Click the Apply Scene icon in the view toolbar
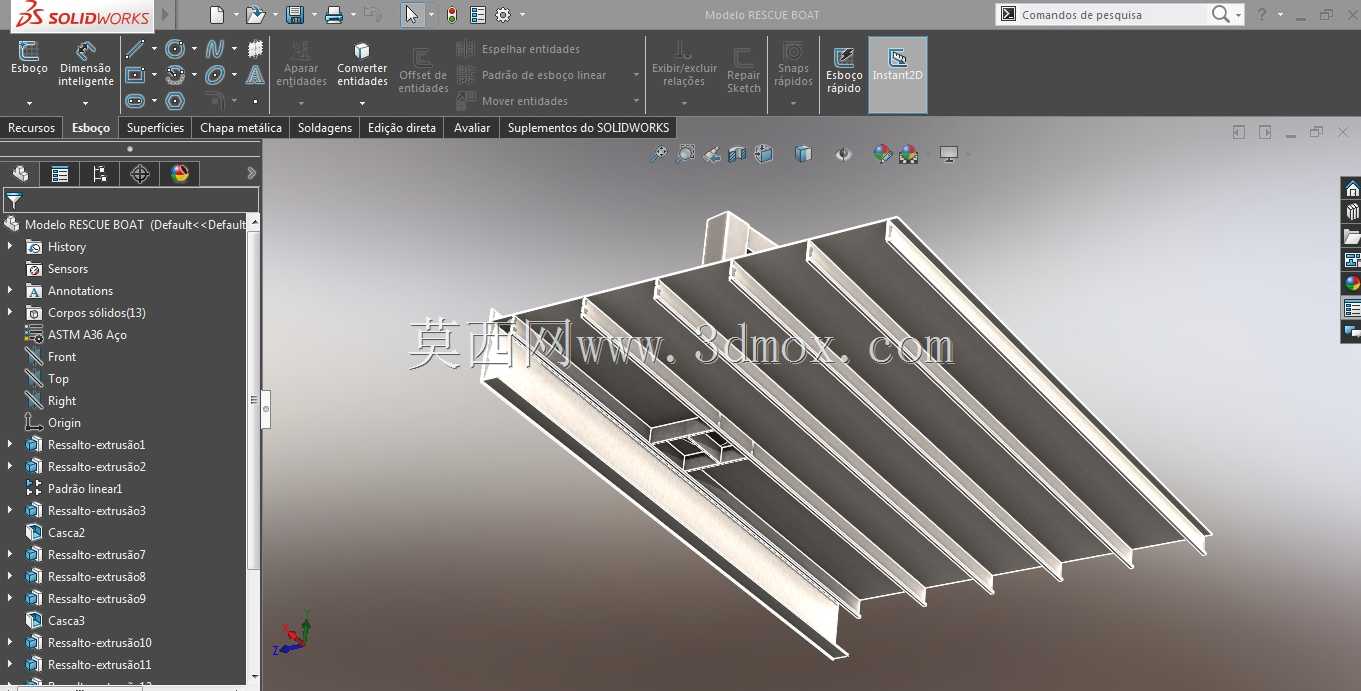 coord(908,154)
